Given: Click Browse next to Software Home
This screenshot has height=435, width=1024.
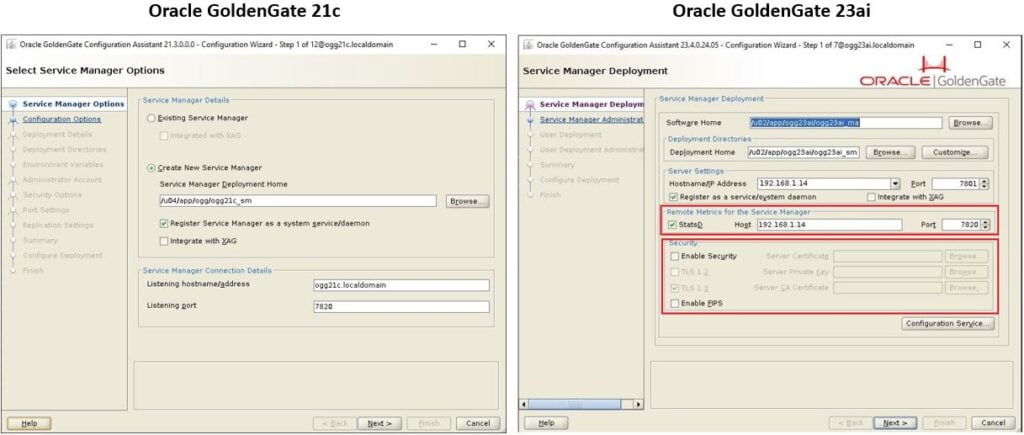Looking at the screenshot, I should 970,123.
